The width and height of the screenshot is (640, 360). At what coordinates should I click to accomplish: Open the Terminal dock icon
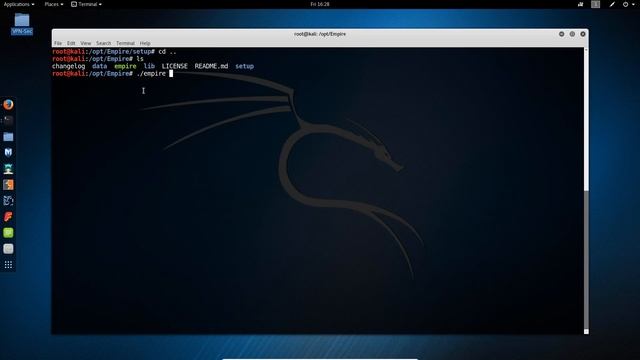[8, 120]
